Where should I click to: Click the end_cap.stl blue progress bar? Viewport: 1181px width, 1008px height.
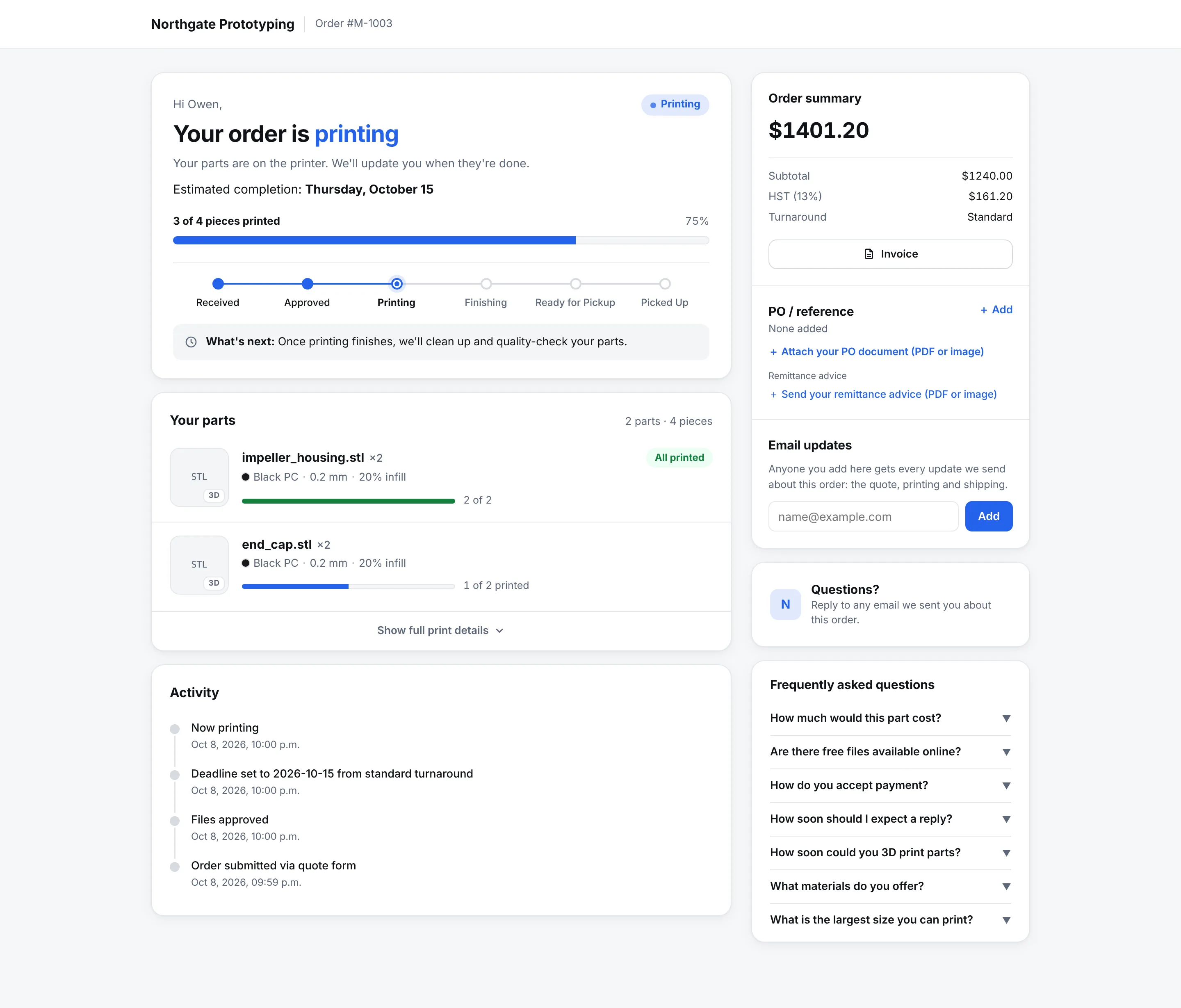coord(348,587)
